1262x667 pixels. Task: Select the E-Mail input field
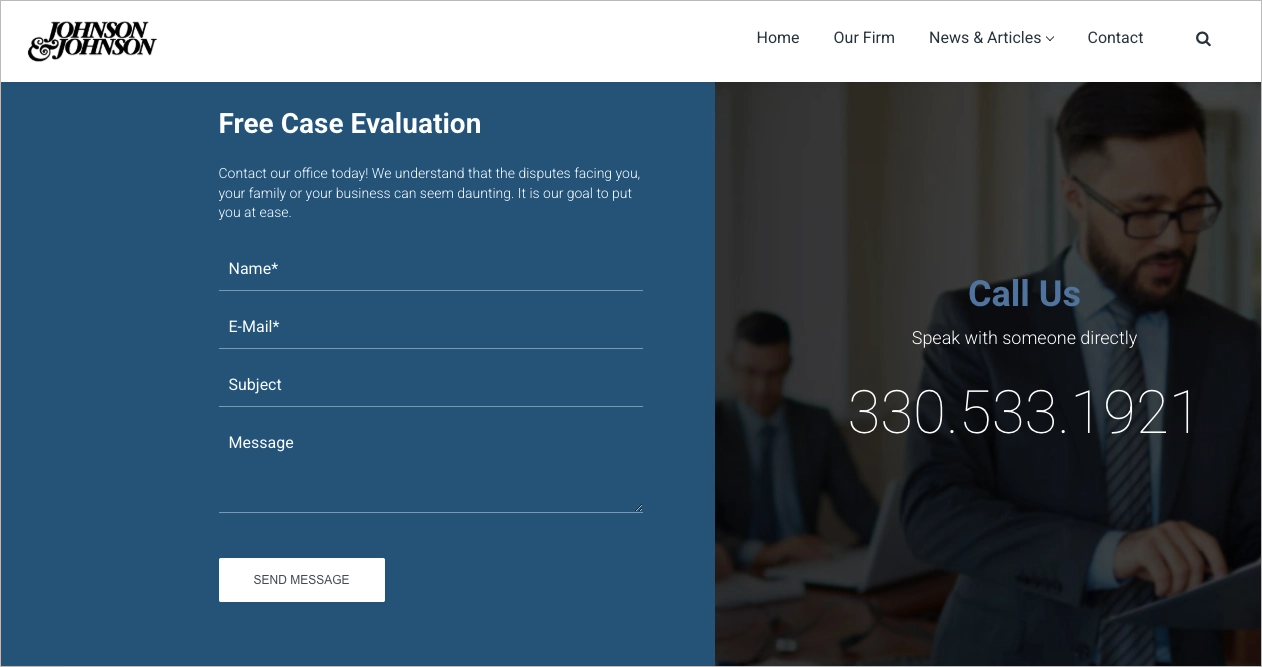[430, 327]
